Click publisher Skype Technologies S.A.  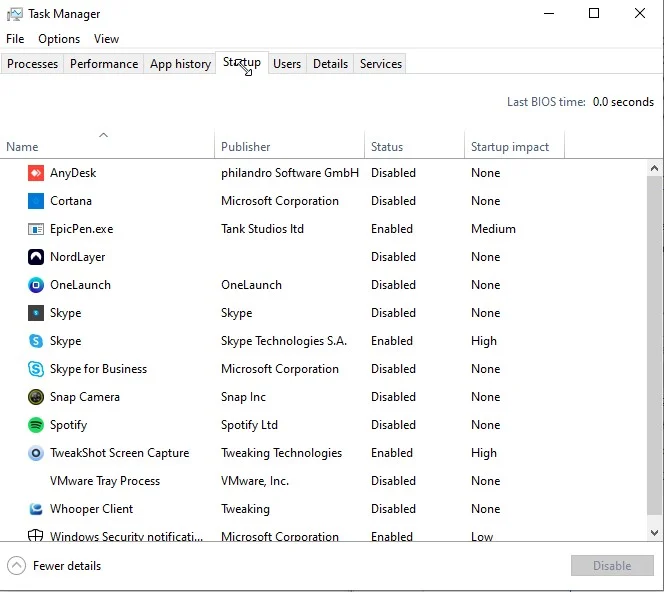(284, 341)
